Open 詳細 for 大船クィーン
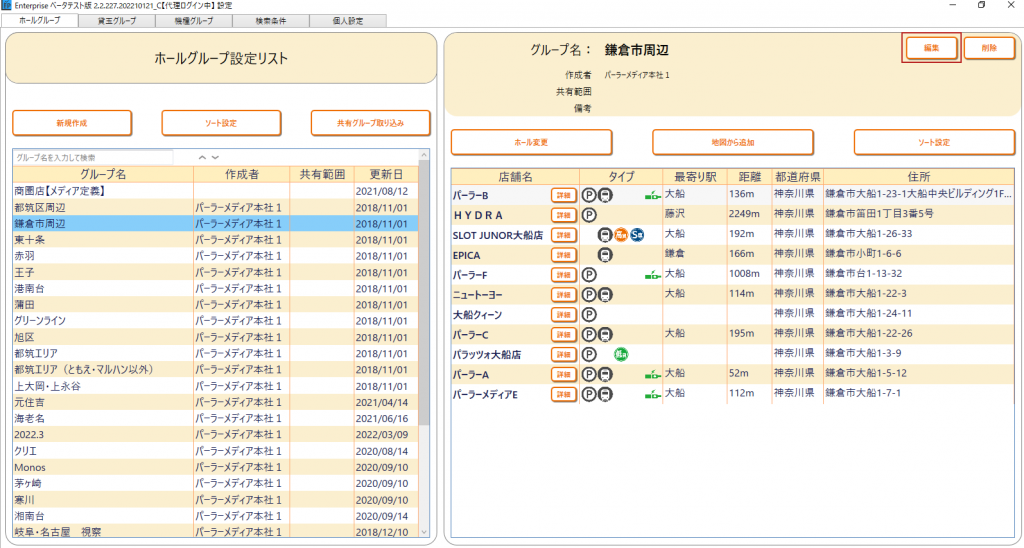1024x548 pixels. click(x=564, y=315)
